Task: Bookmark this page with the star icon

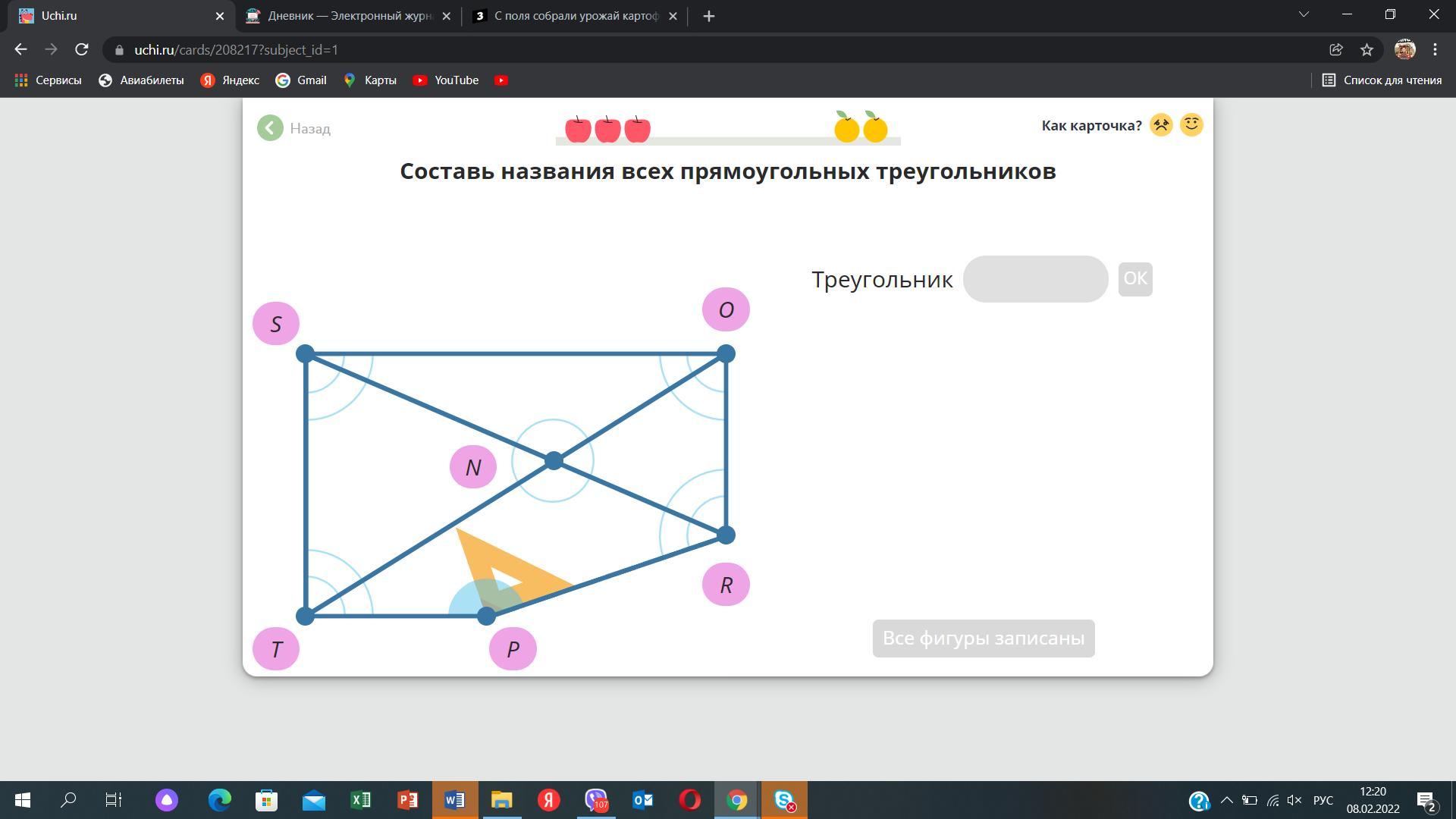Action: (1367, 50)
